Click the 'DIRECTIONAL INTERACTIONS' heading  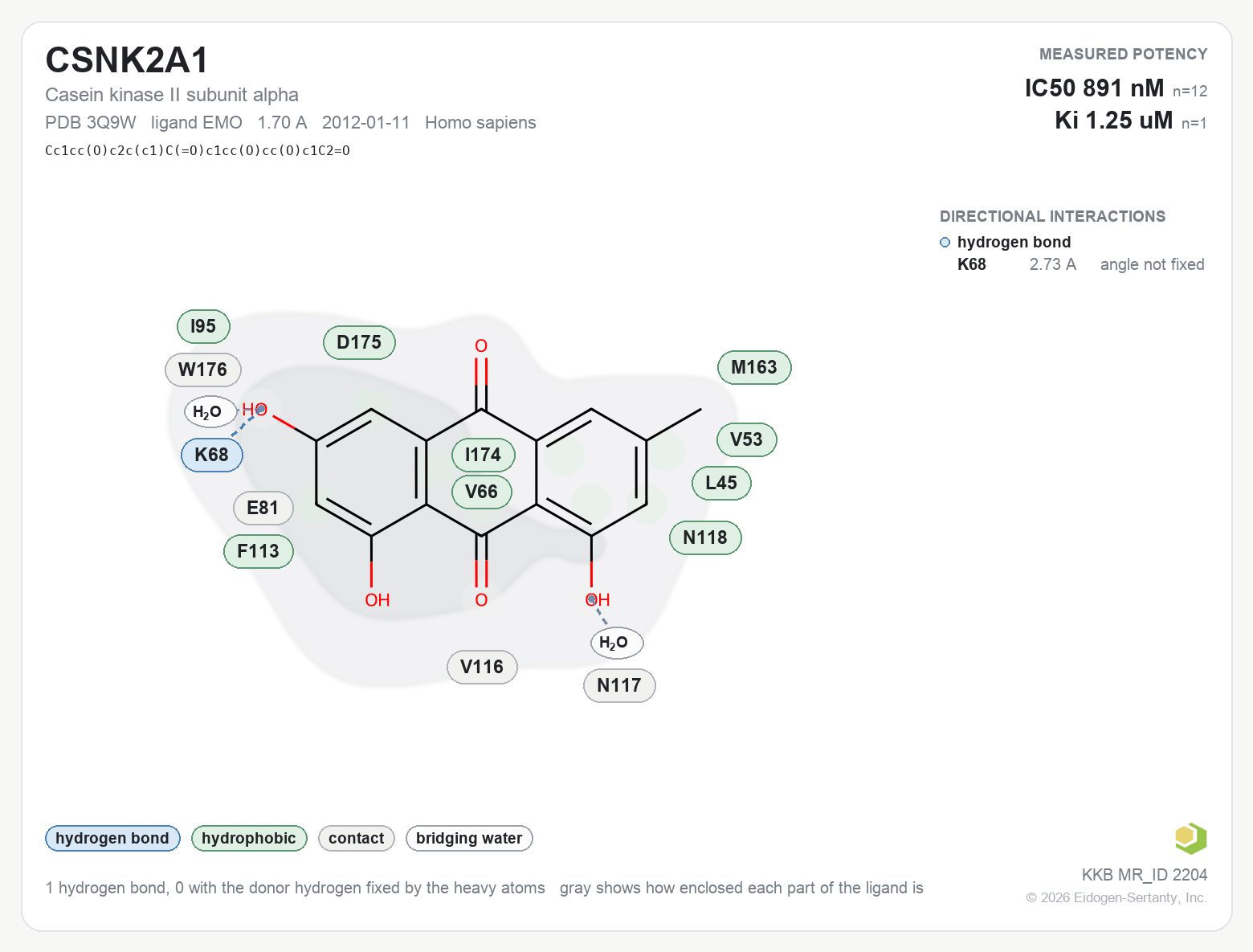(1053, 216)
